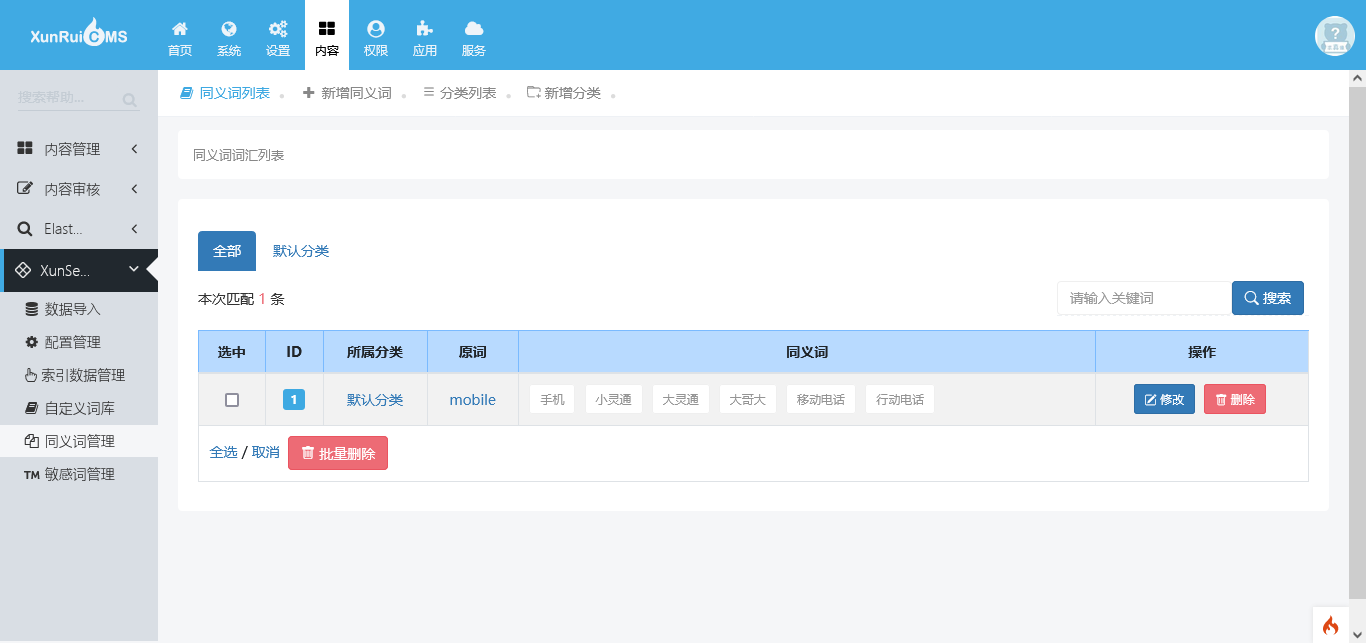Click the 大灵通 synonym tag
The image size is (1366, 643).
click(x=681, y=400)
